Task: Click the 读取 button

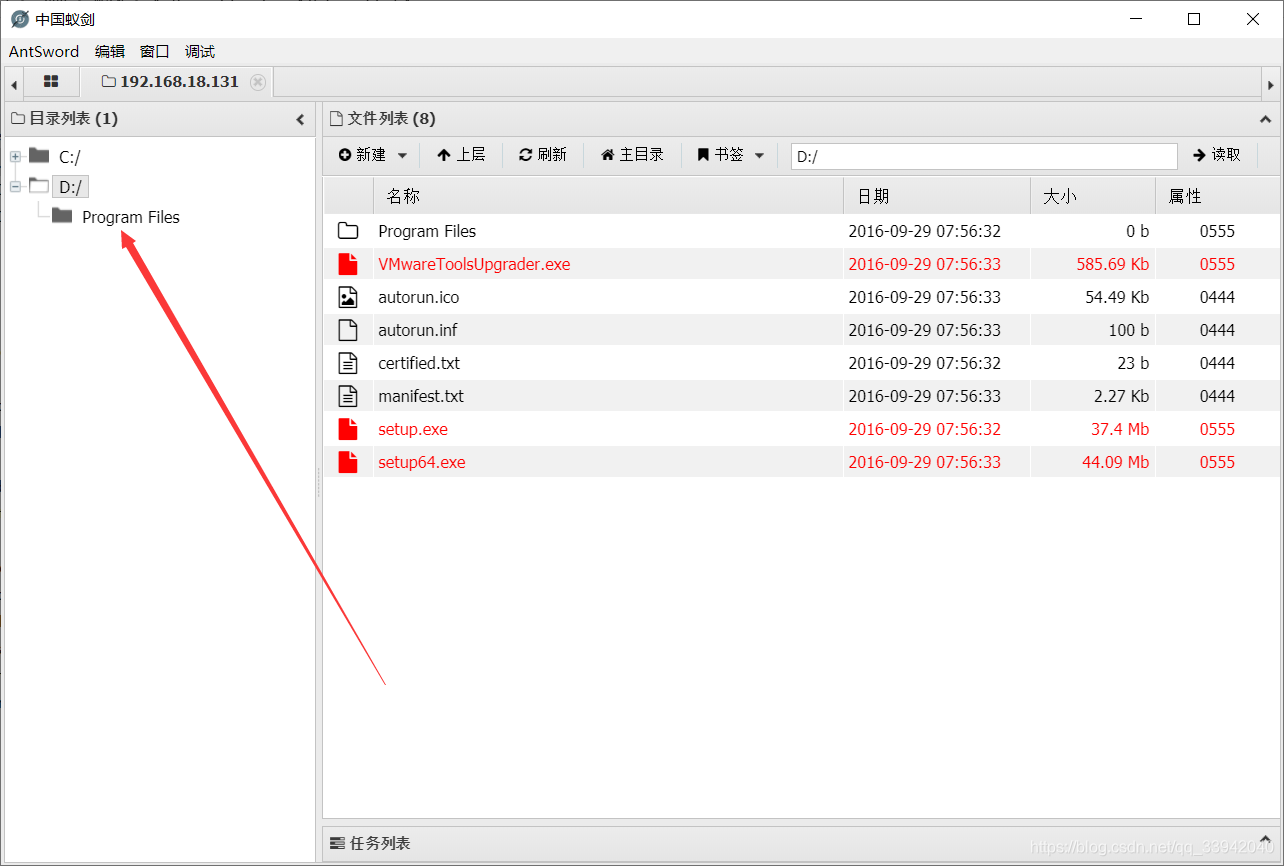Action: (x=1217, y=155)
